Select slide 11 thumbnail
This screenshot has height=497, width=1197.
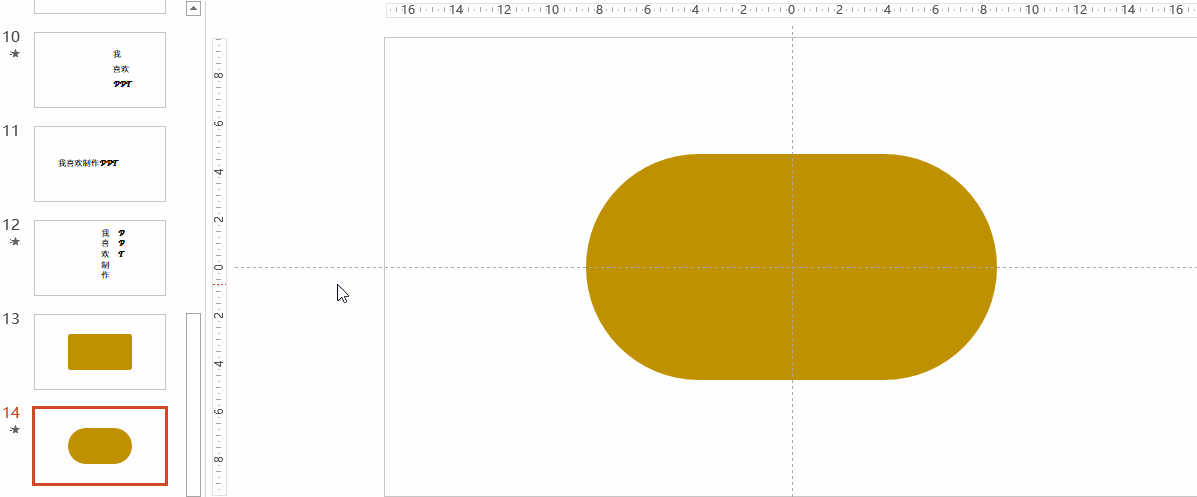tap(100, 163)
